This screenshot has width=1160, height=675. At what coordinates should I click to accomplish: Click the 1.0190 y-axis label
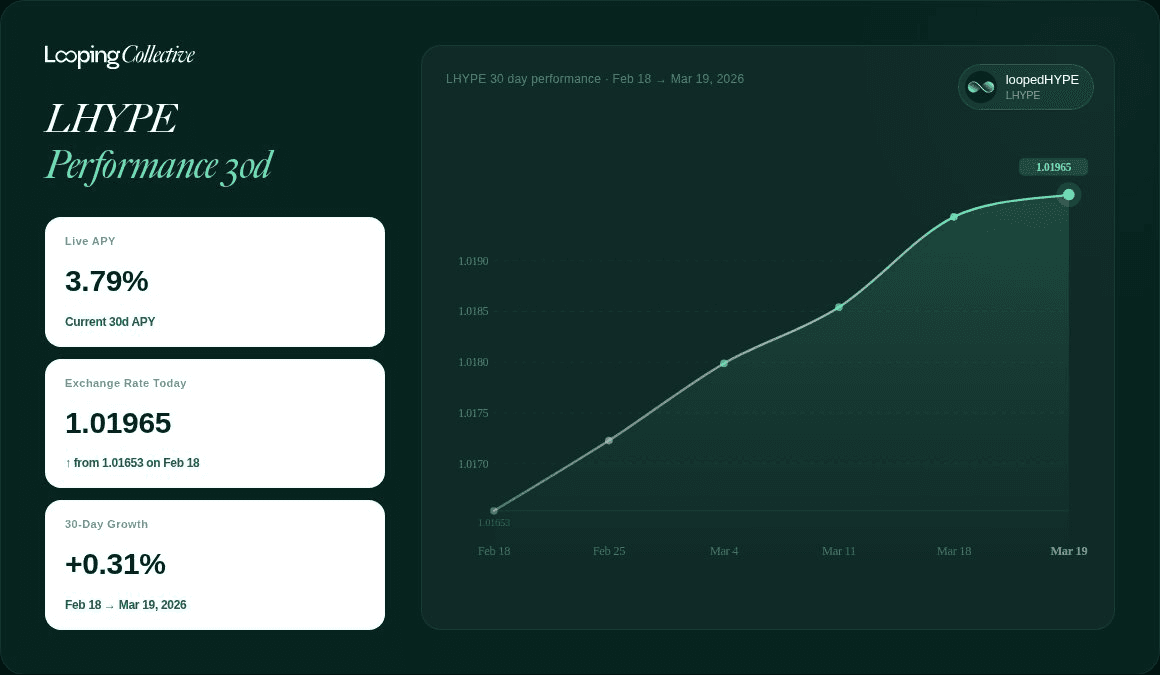click(473, 261)
